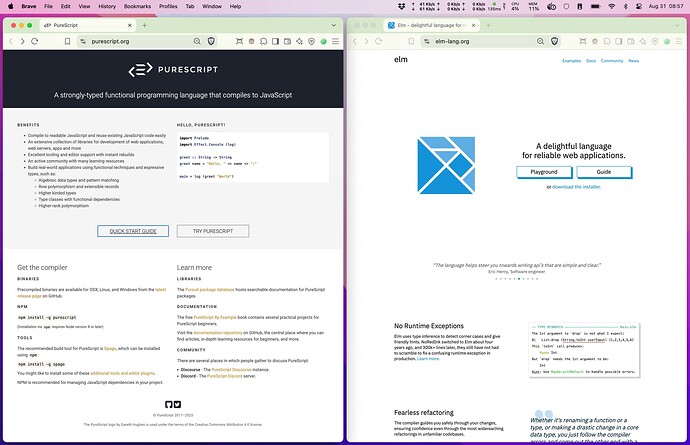Open Brave Shields for purescript.org

click(211, 41)
